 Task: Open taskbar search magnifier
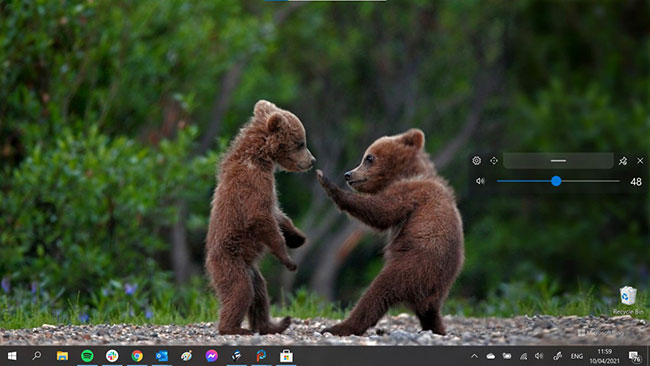pos(37,356)
